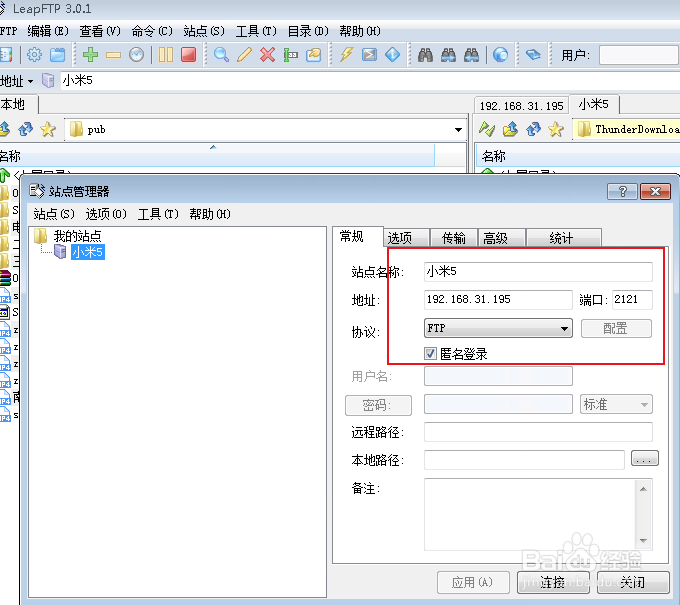
Task: Click the 用户 input in main toolbar
Action: [x=639, y=55]
